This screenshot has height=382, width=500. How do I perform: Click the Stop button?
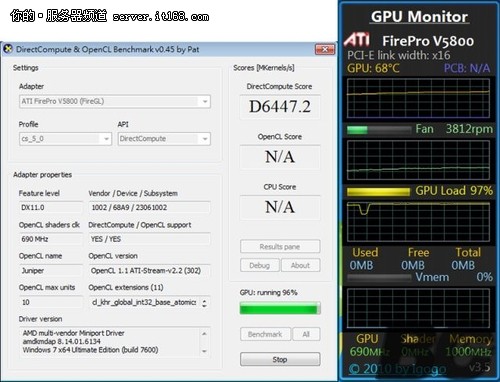click(280, 359)
